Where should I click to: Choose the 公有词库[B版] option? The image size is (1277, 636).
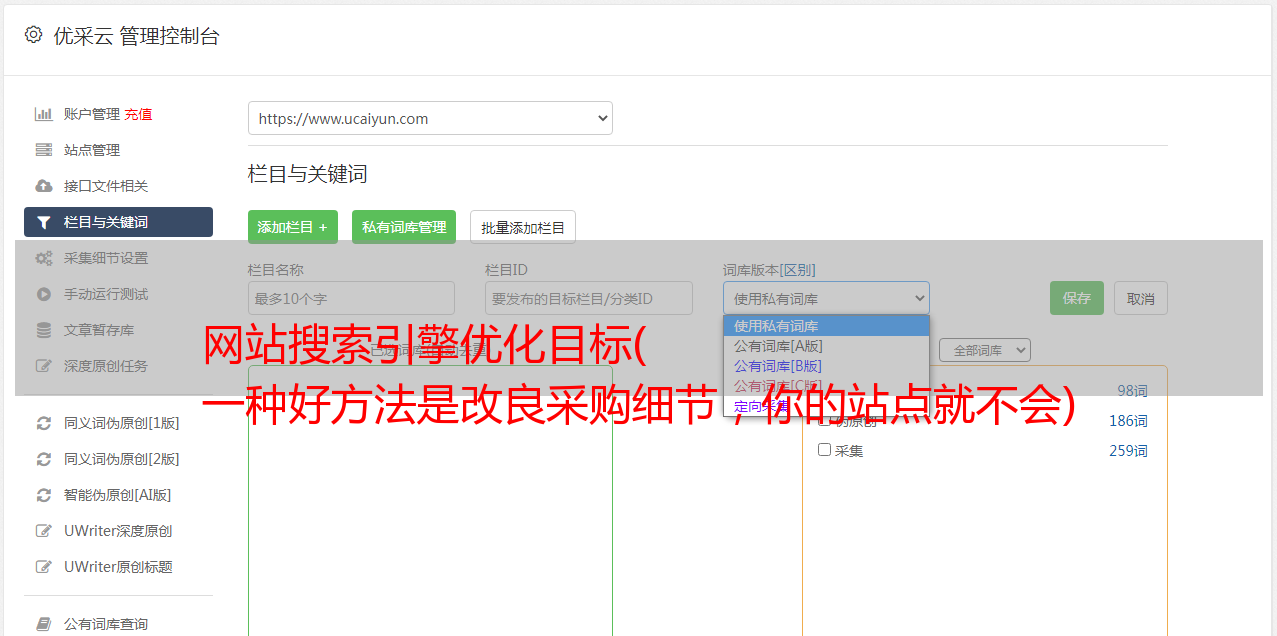[826, 366]
